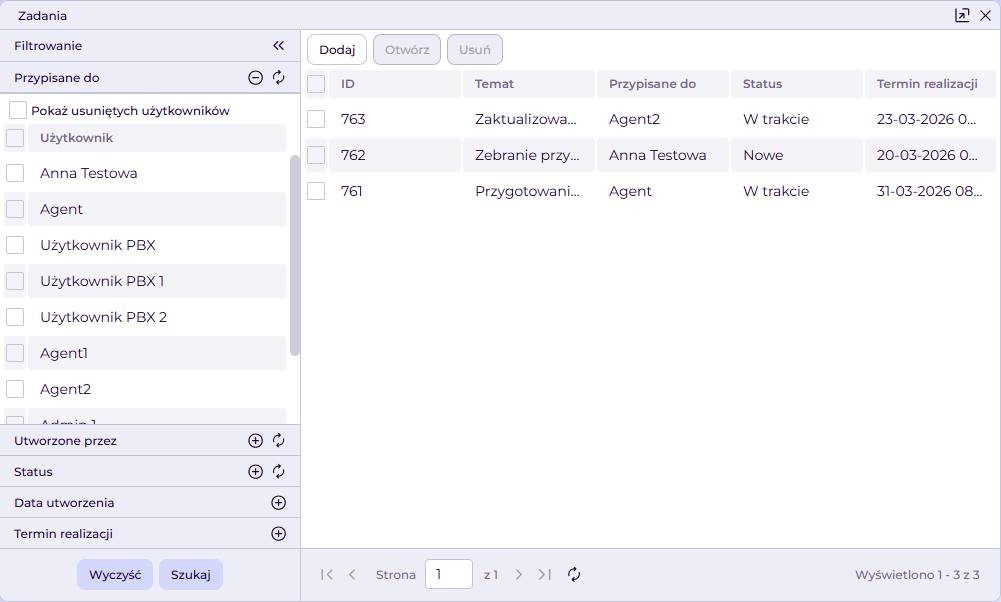Sort by the ID column header
The image size is (1001, 602).
pos(395,84)
